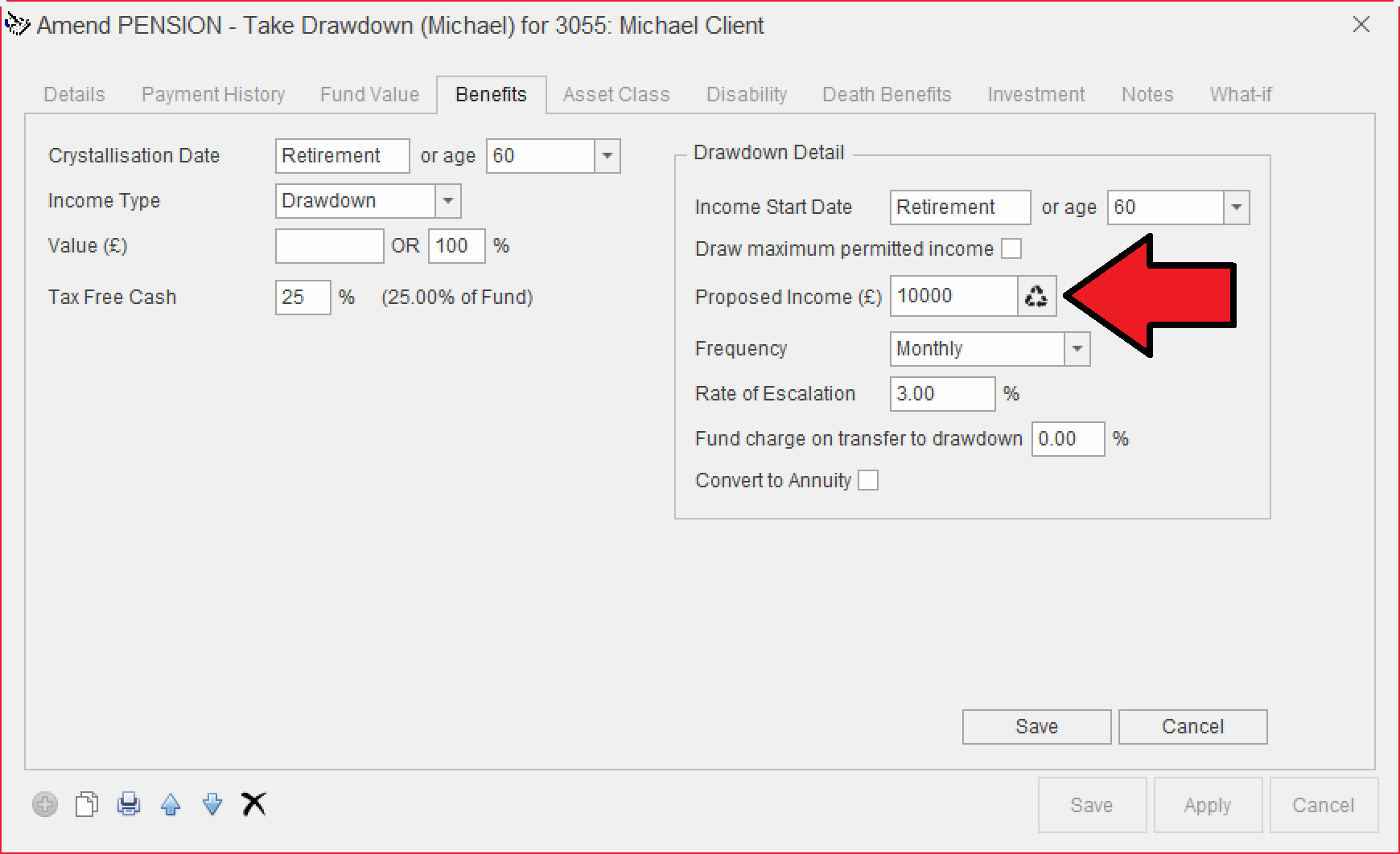Click the Apply button
The image size is (1400, 854).
tap(1208, 805)
